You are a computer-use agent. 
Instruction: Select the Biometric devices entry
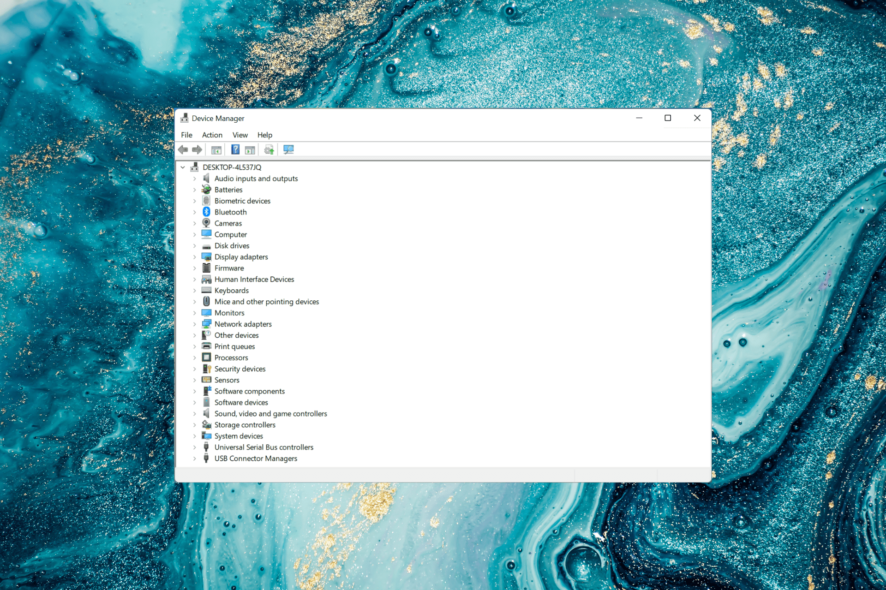coord(242,200)
